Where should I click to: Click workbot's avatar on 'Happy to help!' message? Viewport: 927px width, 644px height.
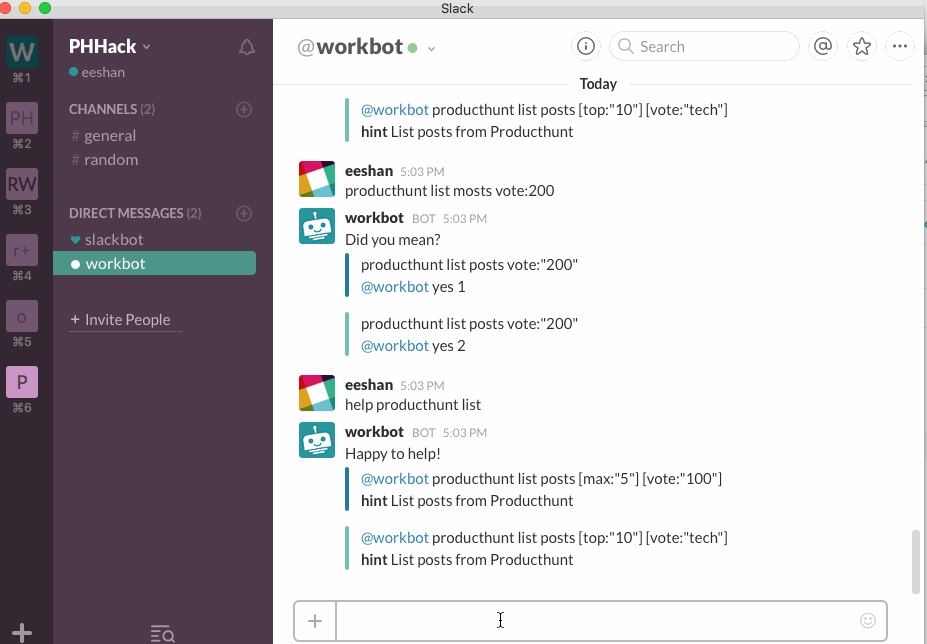coord(317,440)
